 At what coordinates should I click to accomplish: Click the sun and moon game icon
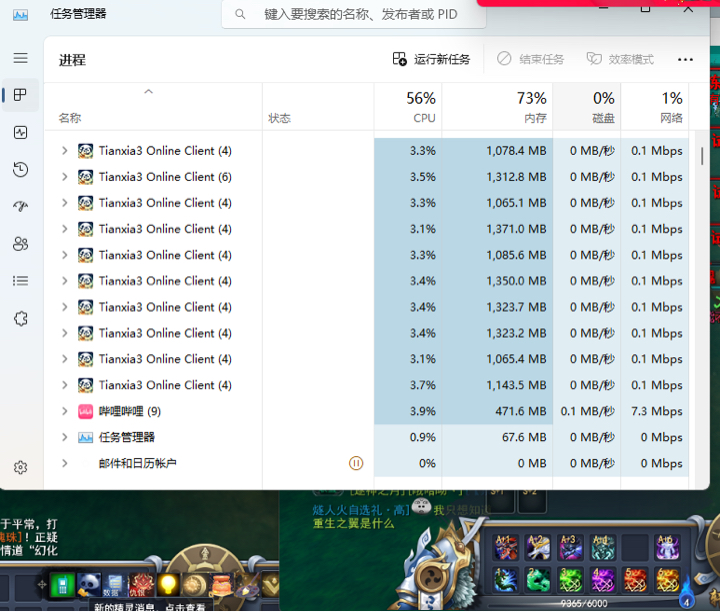point(195,584)
